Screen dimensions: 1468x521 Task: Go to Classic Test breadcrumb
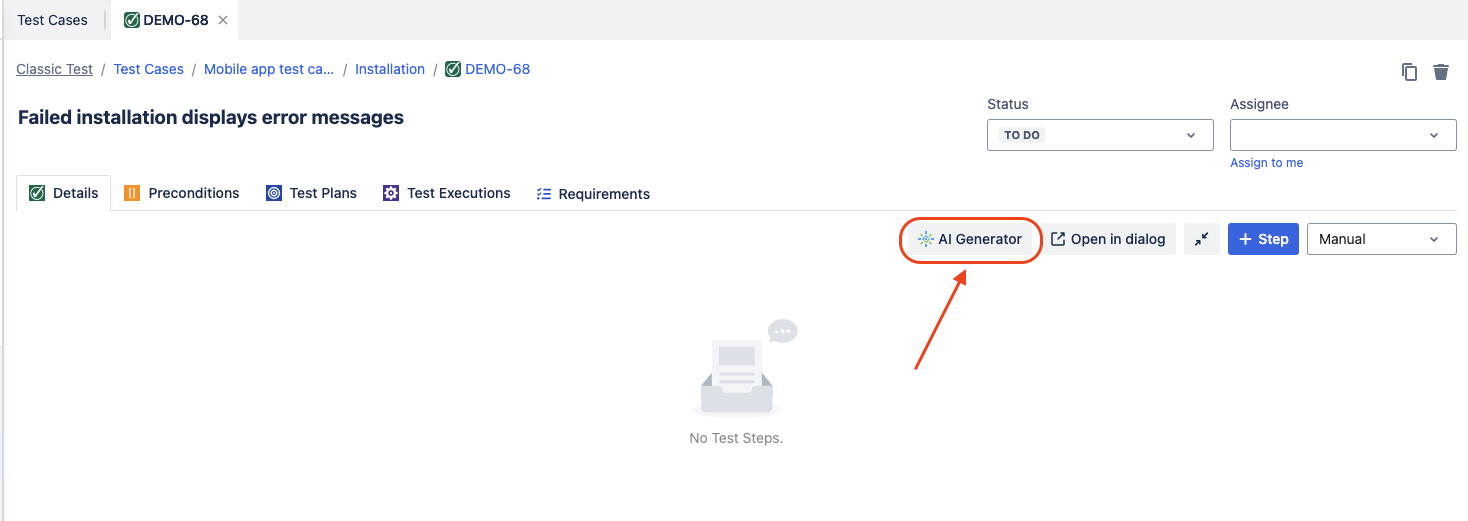54,69
